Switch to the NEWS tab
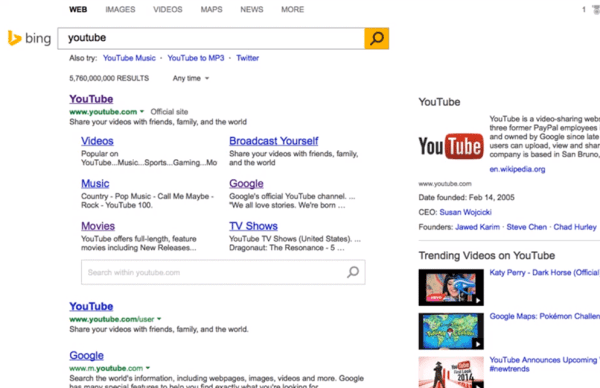The image size is (600, 388). pyautogui.click(x=251, y=10)
